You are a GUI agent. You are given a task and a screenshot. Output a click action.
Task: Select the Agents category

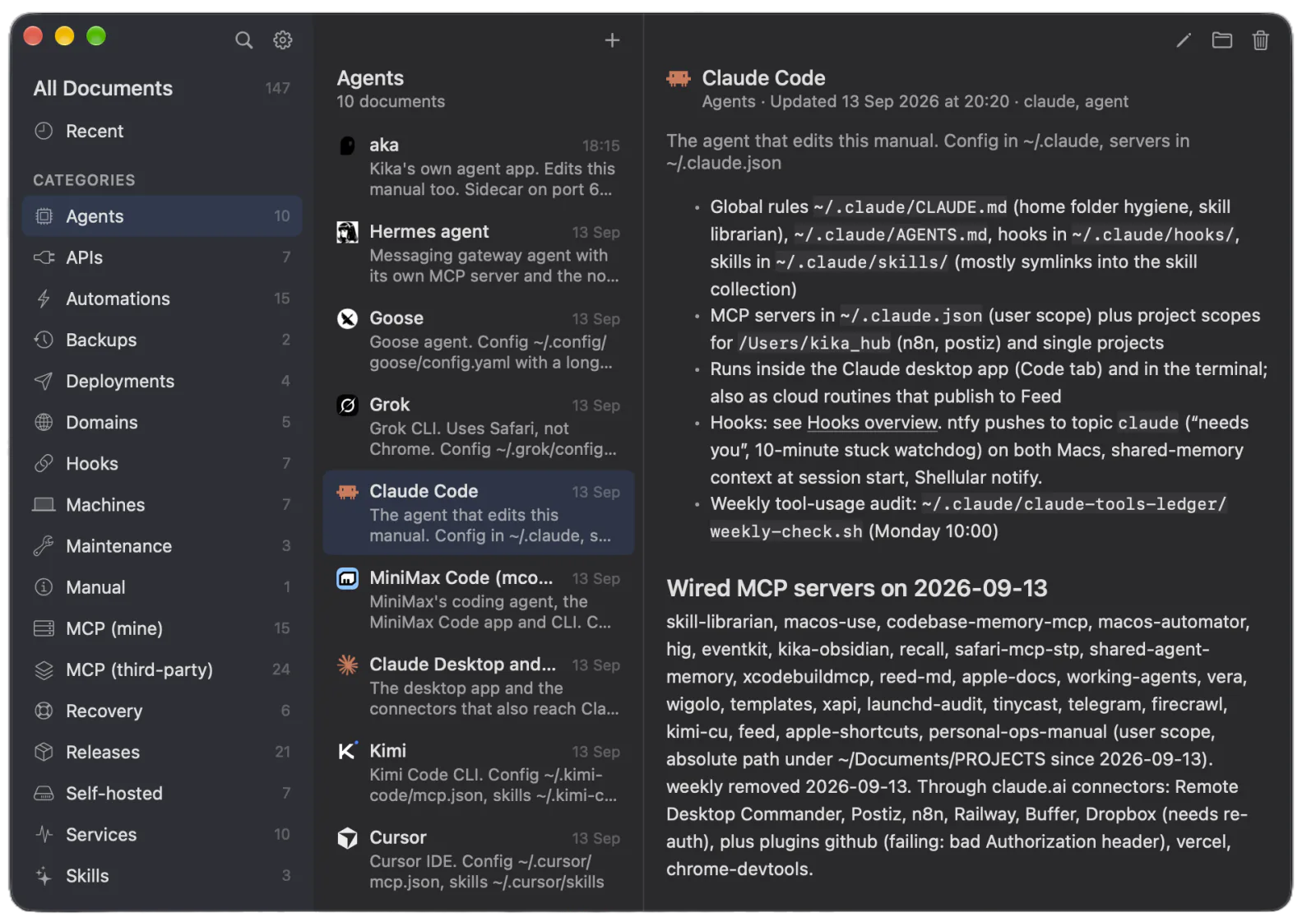click(x=162, y=216)
